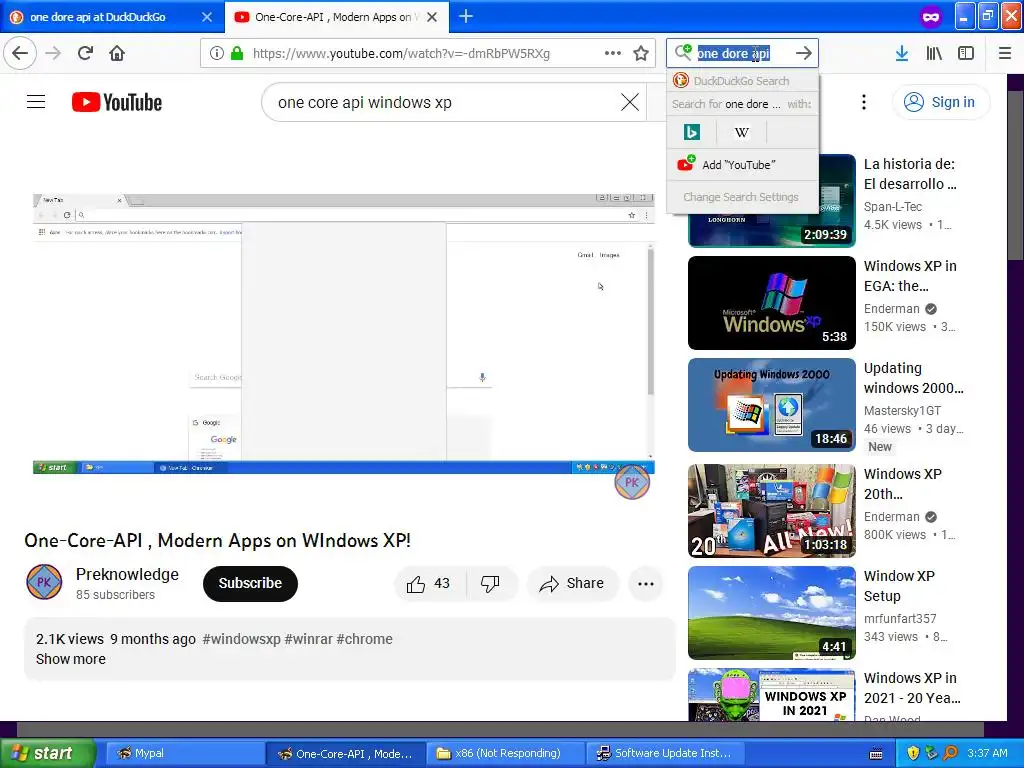Go to YouTube home via logo
1024x768 pixels.
click(117, 102)
